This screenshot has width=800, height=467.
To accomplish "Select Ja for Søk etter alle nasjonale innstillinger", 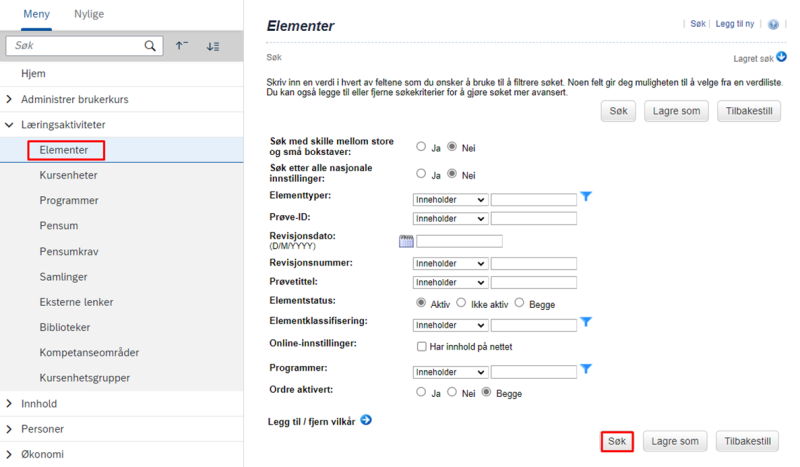I will 421,174.
